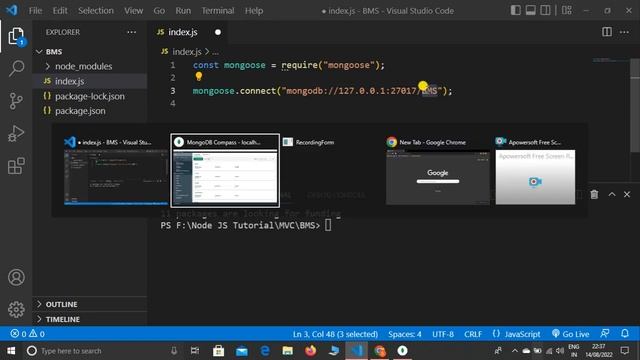Screen dimensions: 640x360
Task: Open Help menu
Action: [254, 11]
